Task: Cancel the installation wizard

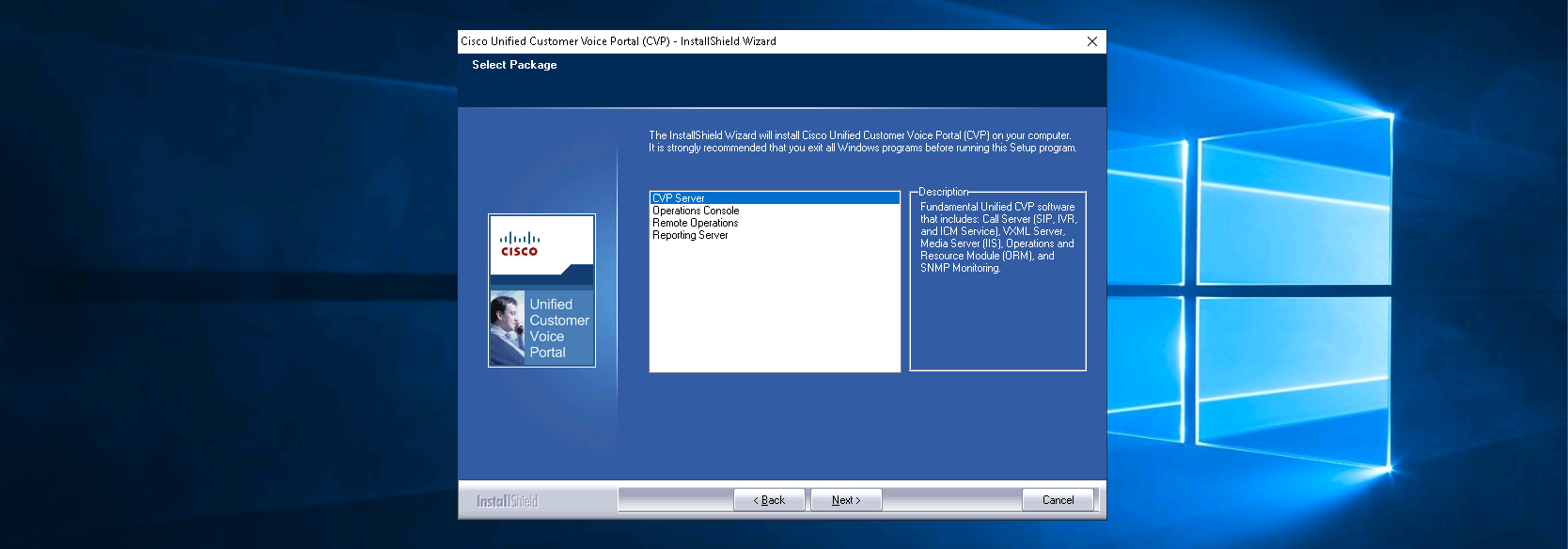Action: click(x=1058, y=500)
